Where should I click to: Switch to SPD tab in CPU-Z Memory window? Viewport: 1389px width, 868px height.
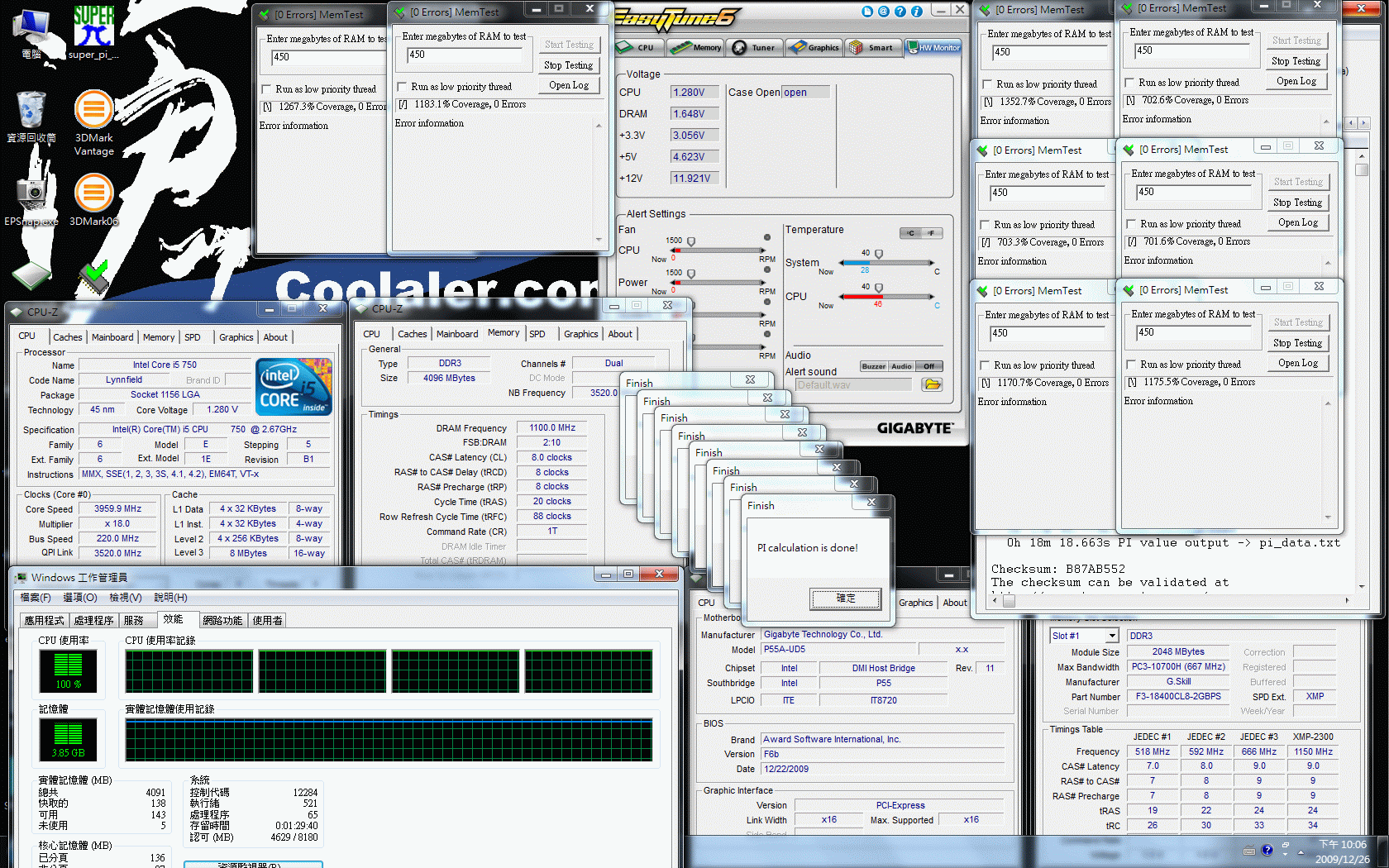[x=537, y=334]
